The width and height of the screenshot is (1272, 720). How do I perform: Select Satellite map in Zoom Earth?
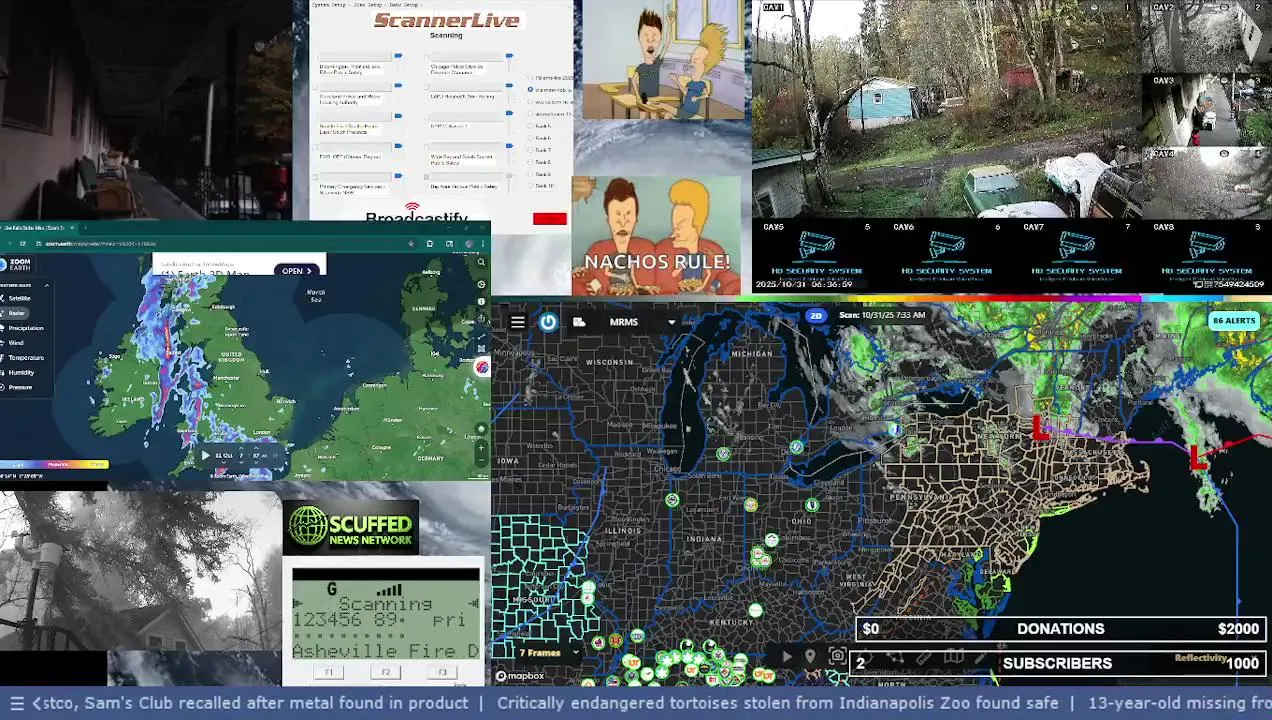(x=20, y=298)
